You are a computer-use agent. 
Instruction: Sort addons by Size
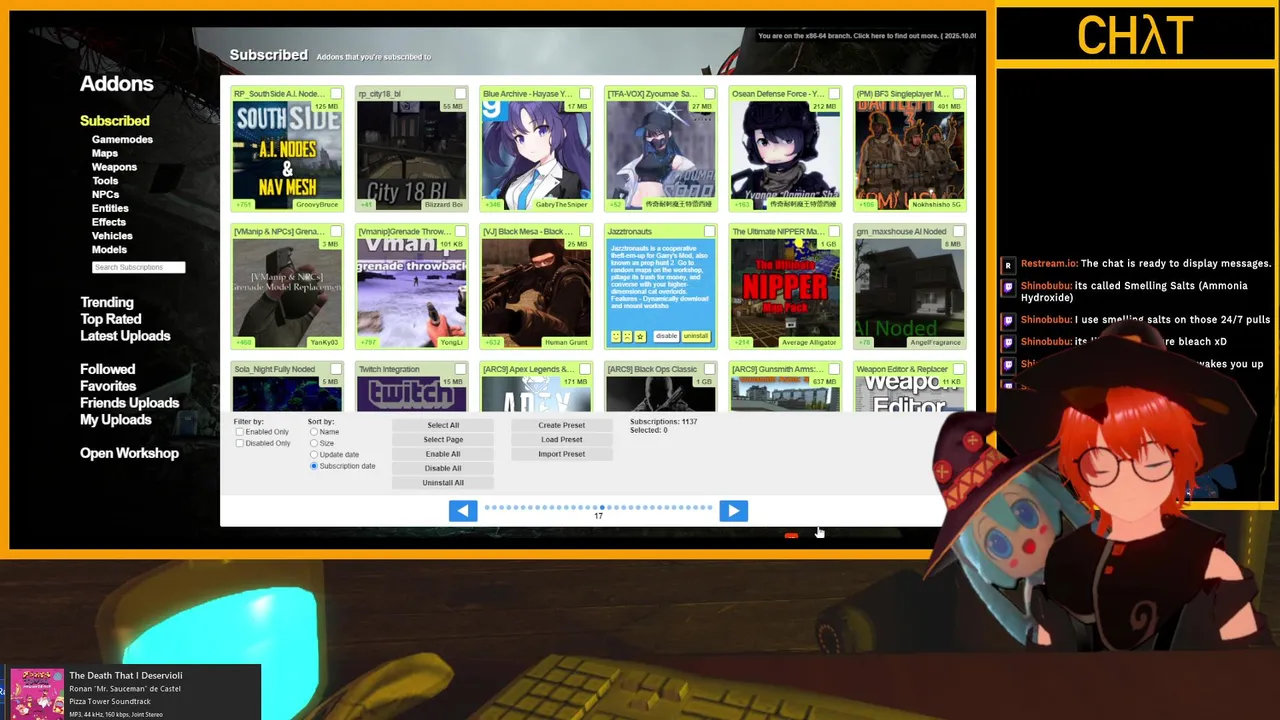click(314, 443)
